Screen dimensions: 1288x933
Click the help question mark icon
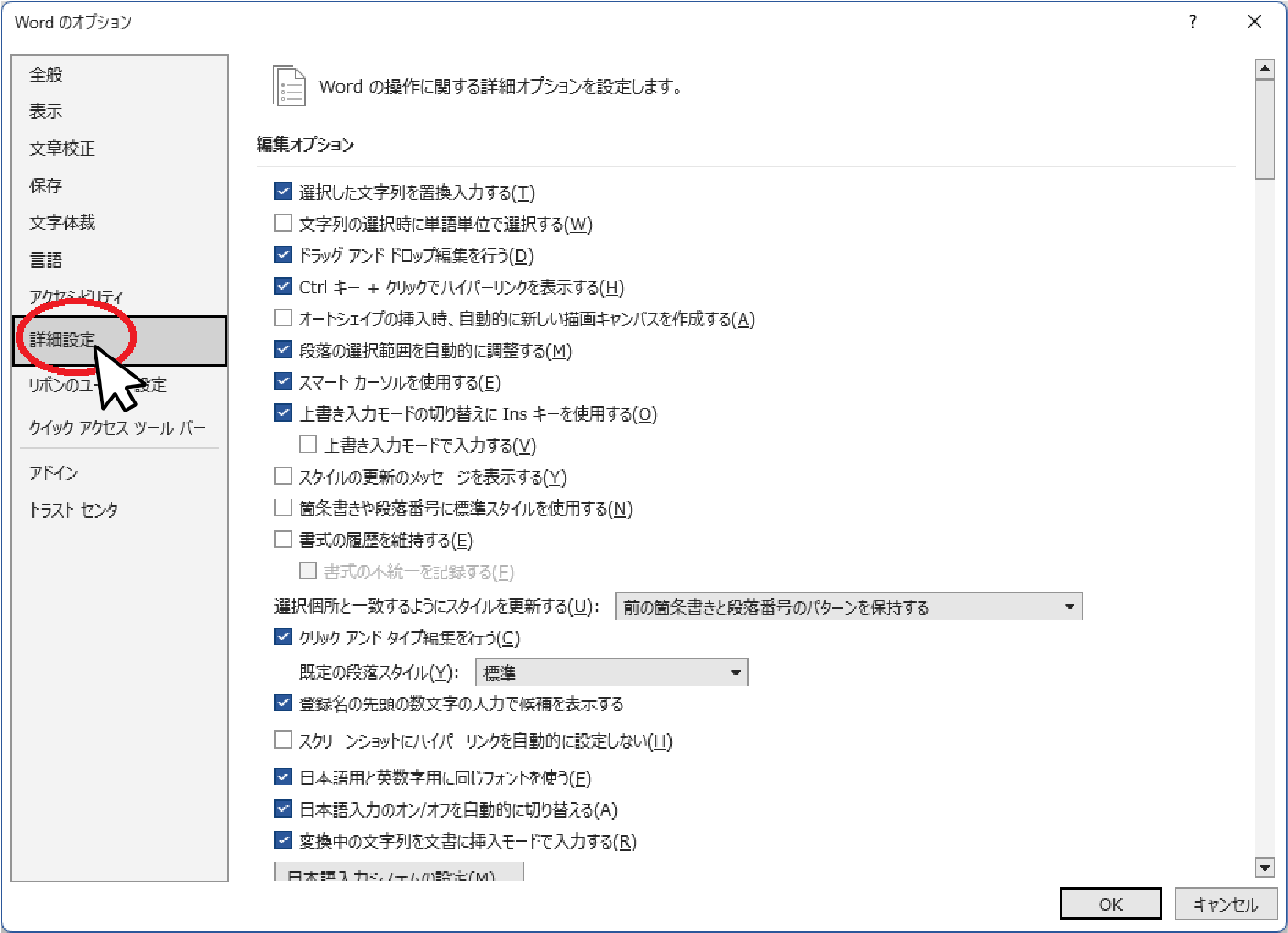tap(1193, 22)
